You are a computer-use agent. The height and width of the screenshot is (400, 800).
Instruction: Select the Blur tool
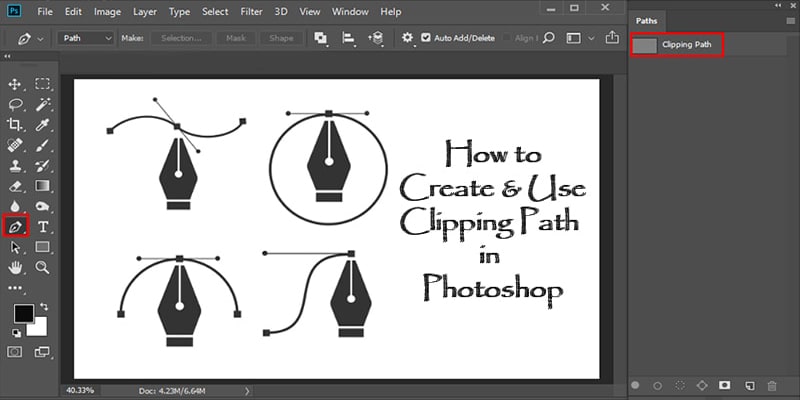14,206
